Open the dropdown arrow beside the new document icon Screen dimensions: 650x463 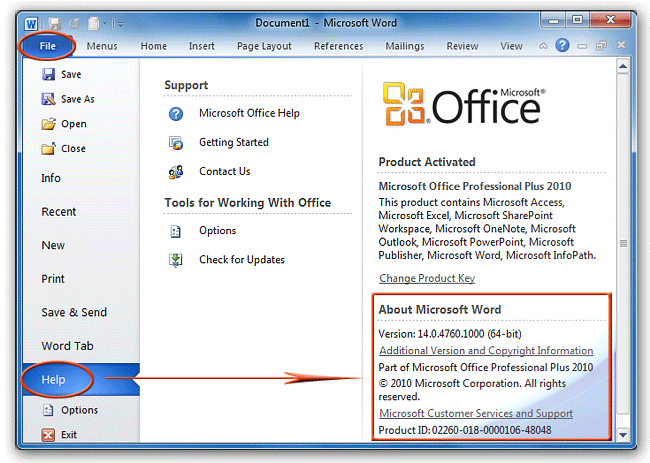[105, 24]
